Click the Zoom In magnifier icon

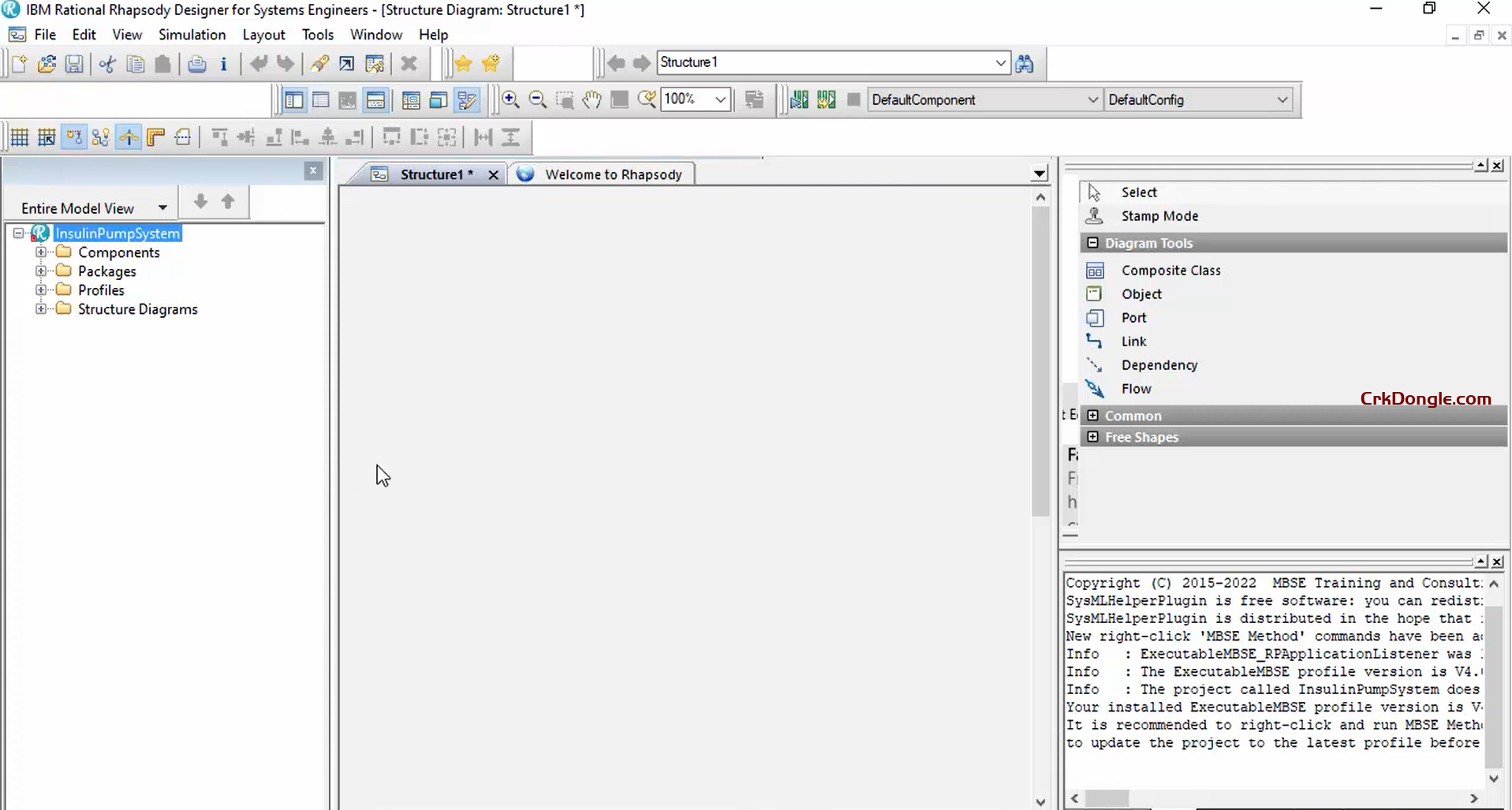pos(510,99)
